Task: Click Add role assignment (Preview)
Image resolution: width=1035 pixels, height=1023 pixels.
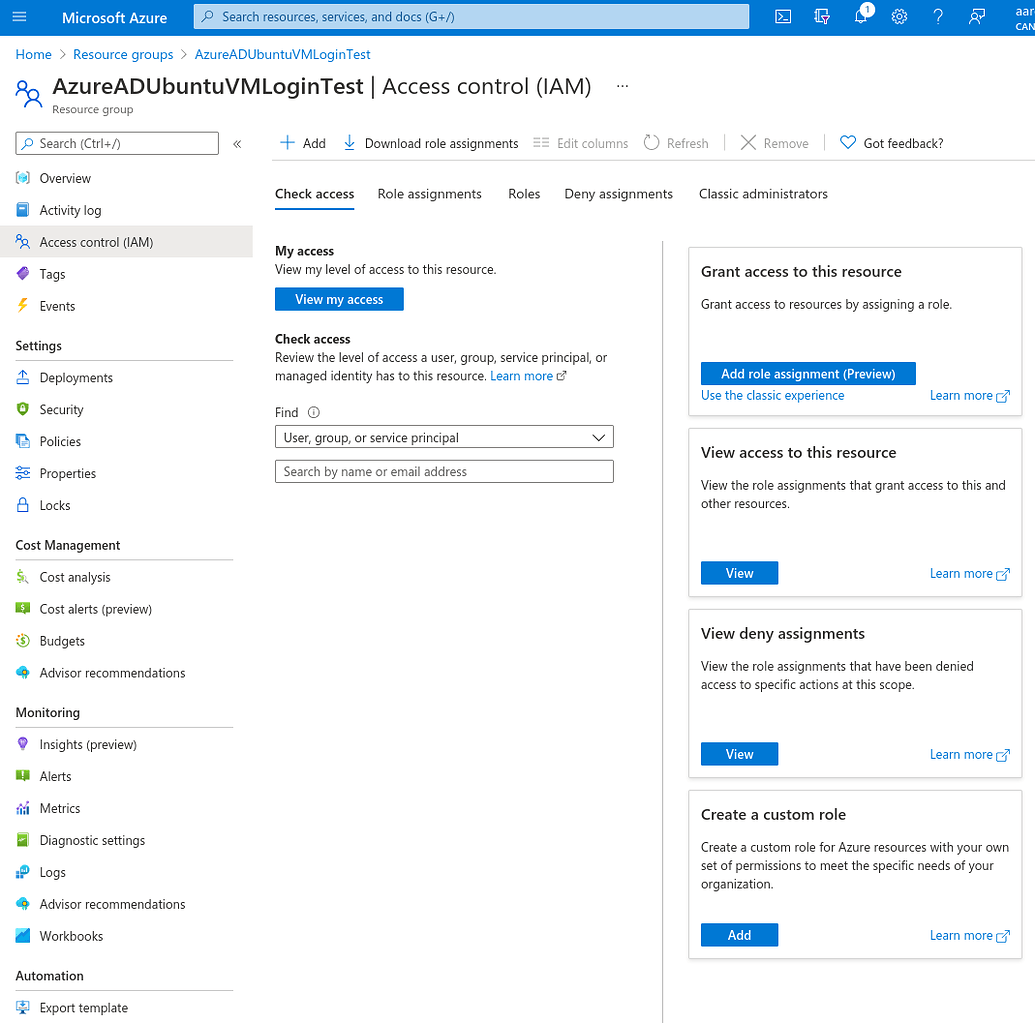Action: coord(807,373)
